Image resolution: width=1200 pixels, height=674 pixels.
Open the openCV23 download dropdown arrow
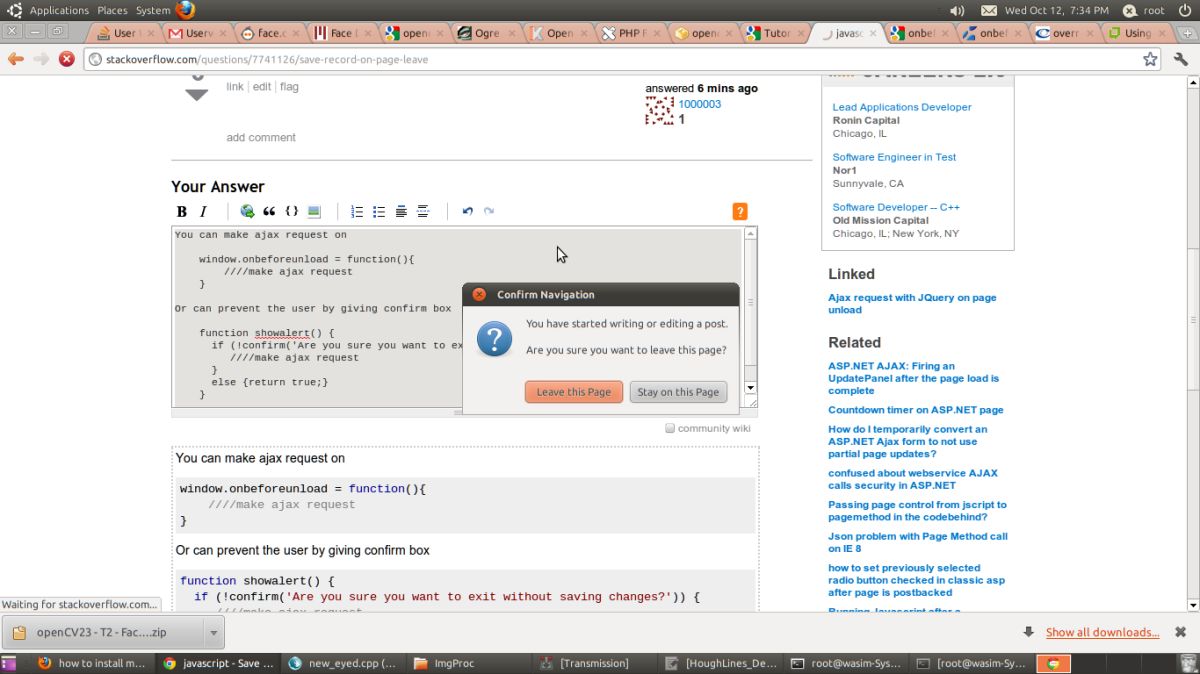pyautogui.click(x=213, y=632)
